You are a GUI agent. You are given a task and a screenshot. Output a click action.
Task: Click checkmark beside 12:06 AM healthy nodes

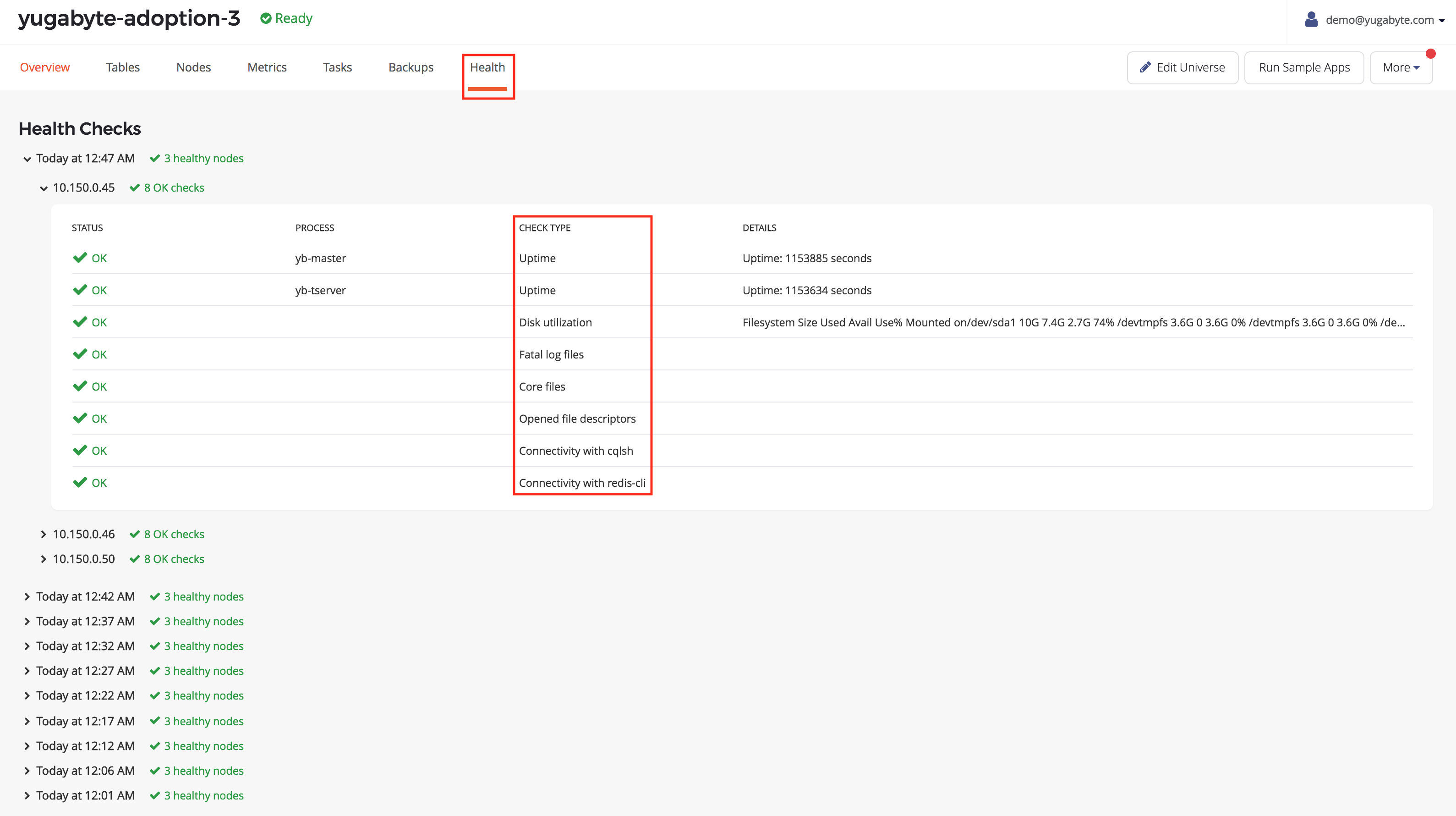click(x=154, y=772)
